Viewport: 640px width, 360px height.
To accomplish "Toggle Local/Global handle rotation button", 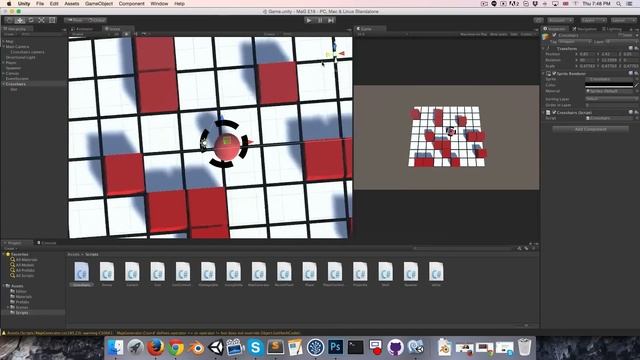I will 96,20.
